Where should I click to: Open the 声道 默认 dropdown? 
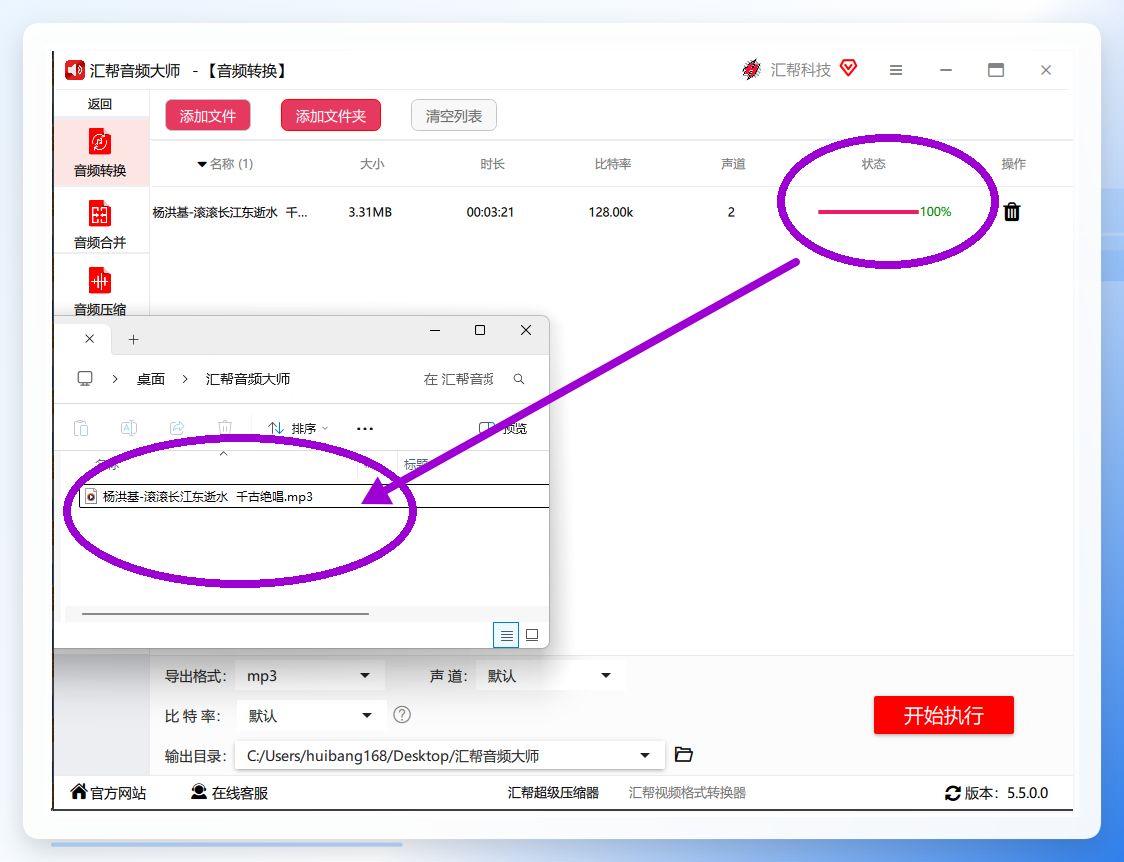pyautogui.click(x=551, y=676)
